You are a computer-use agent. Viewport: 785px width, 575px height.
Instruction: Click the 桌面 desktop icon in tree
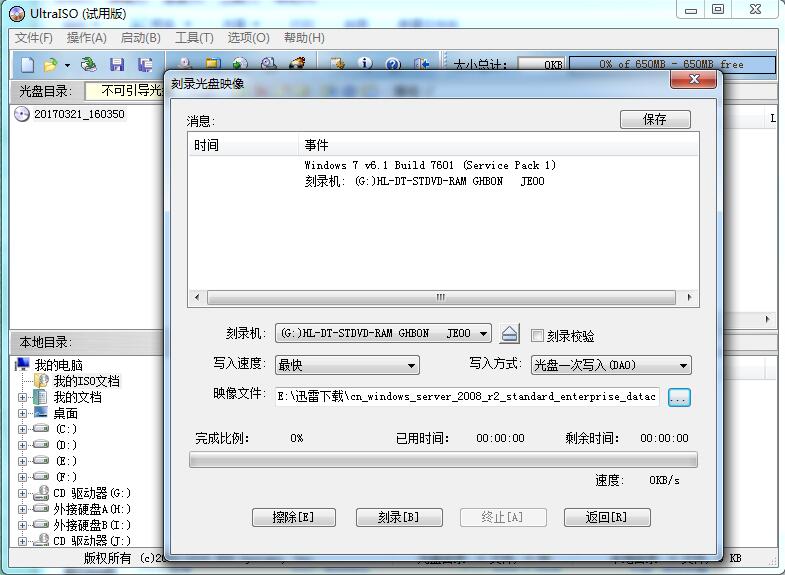point(41,413)
